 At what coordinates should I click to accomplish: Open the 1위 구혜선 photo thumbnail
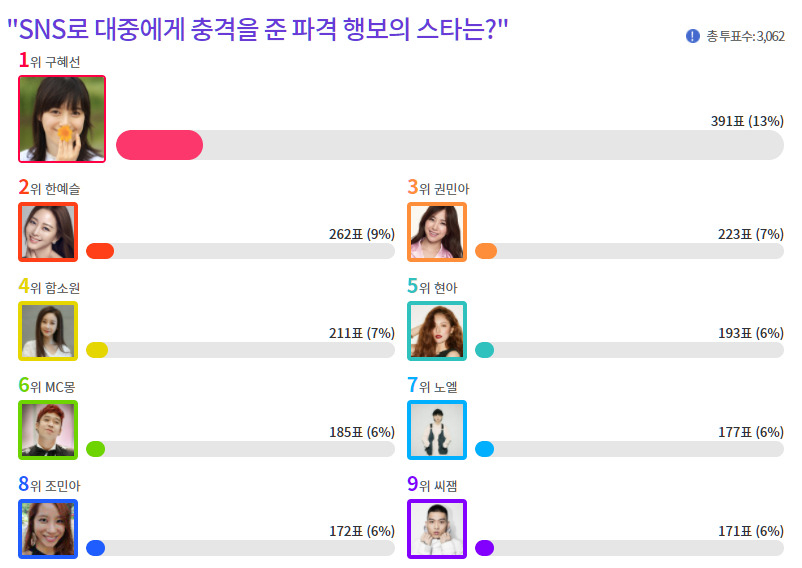[62, 119]
